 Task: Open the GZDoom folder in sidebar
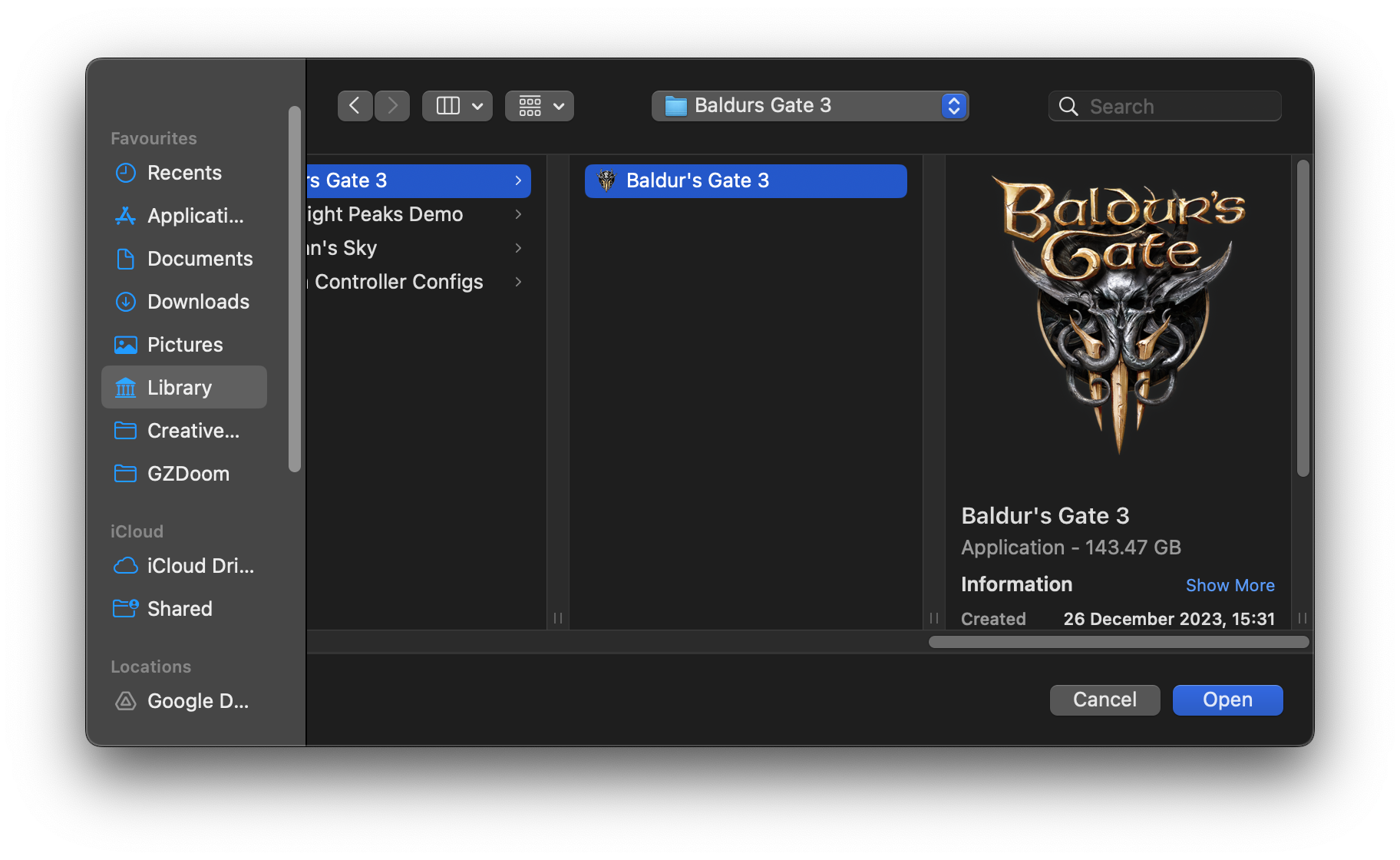coord(184,474)
